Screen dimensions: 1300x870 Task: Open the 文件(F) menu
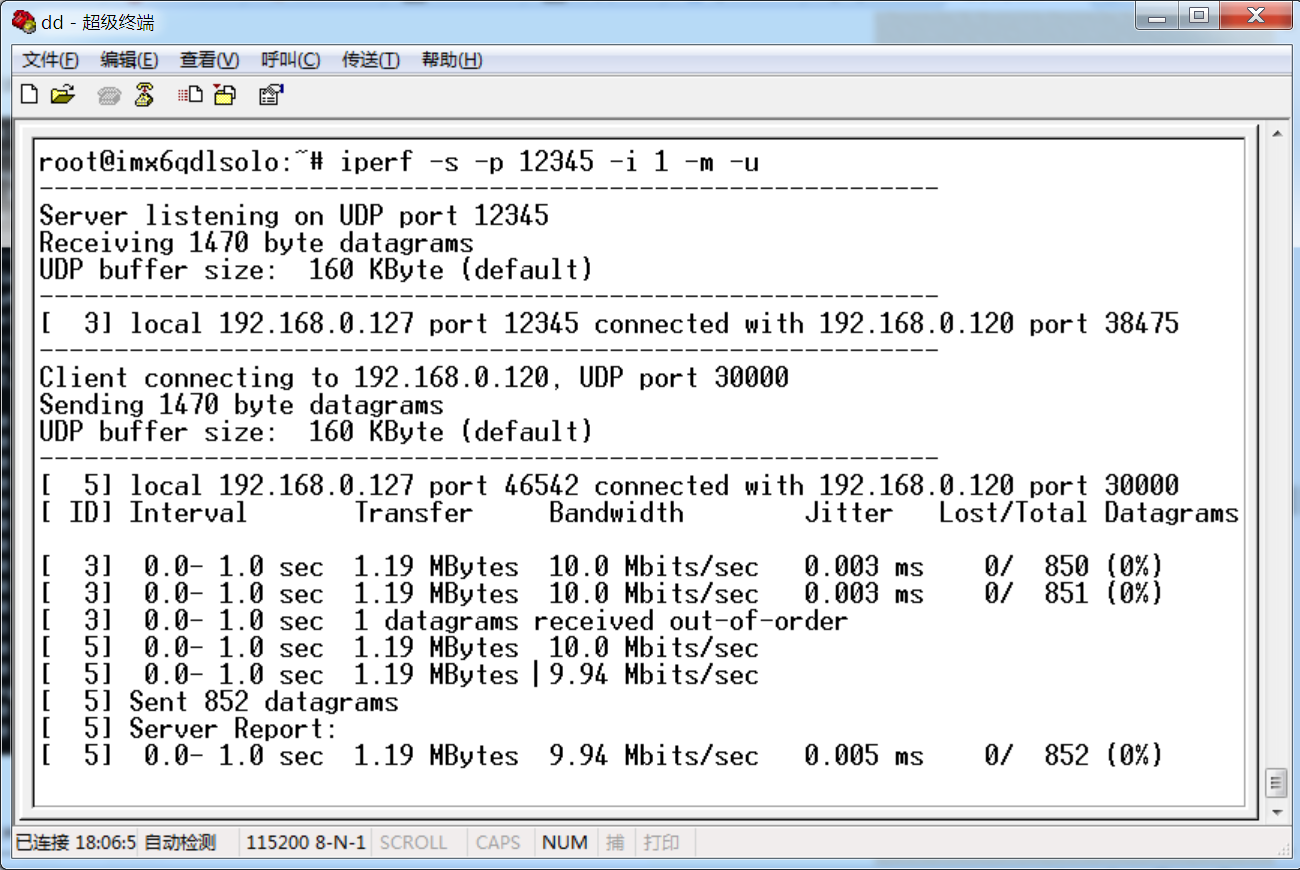(51, 60)
